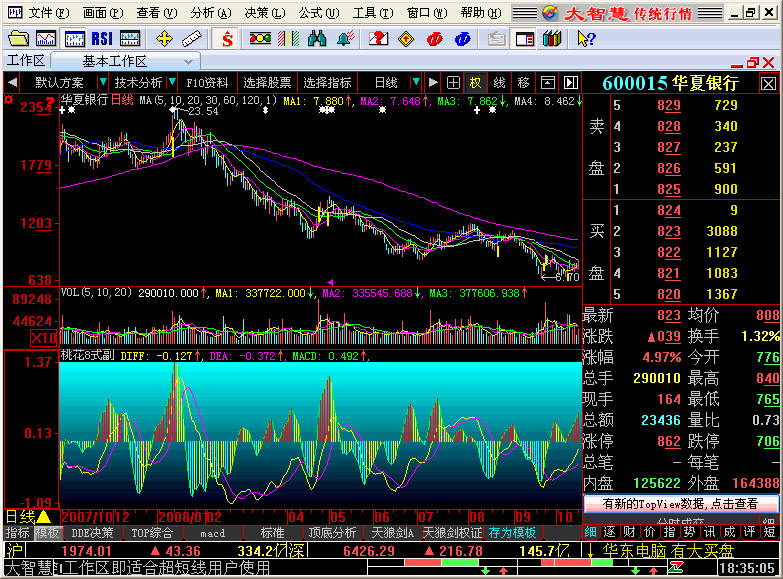Click the line chart toolbar icon

click(46, 38)
